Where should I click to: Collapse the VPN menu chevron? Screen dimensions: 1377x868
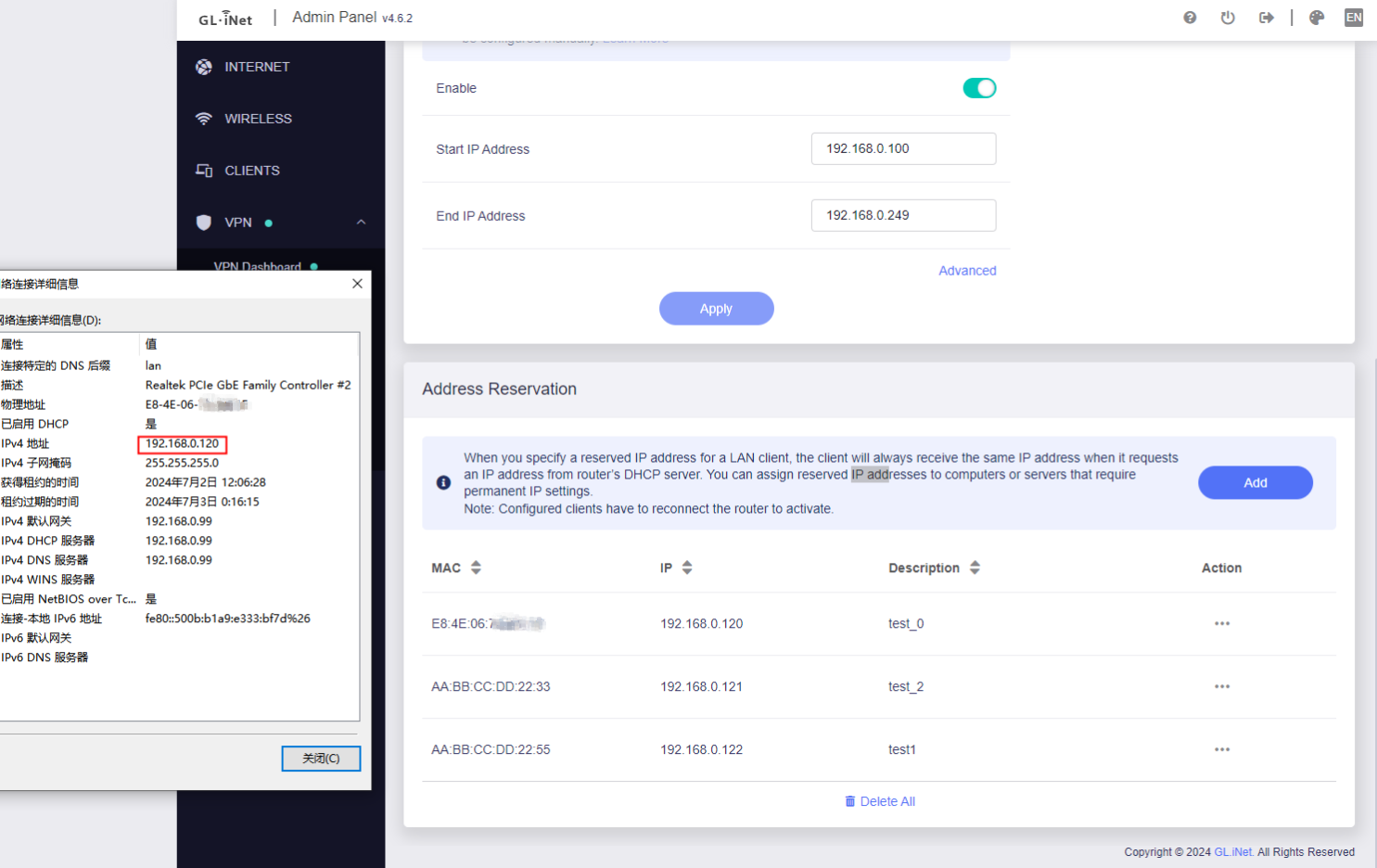coord(361,223)
